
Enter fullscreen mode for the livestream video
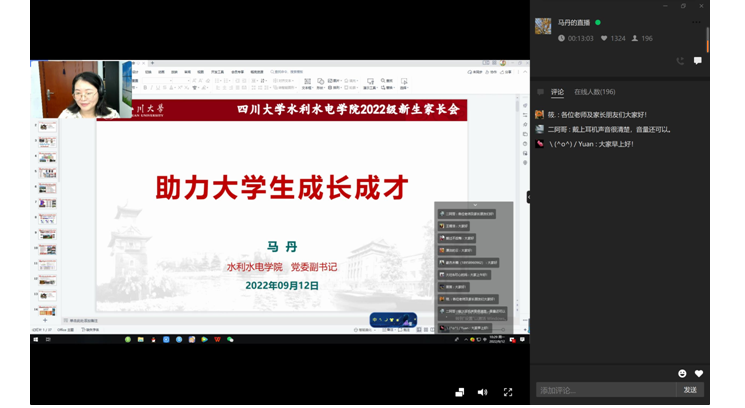(x=507, y=392)
